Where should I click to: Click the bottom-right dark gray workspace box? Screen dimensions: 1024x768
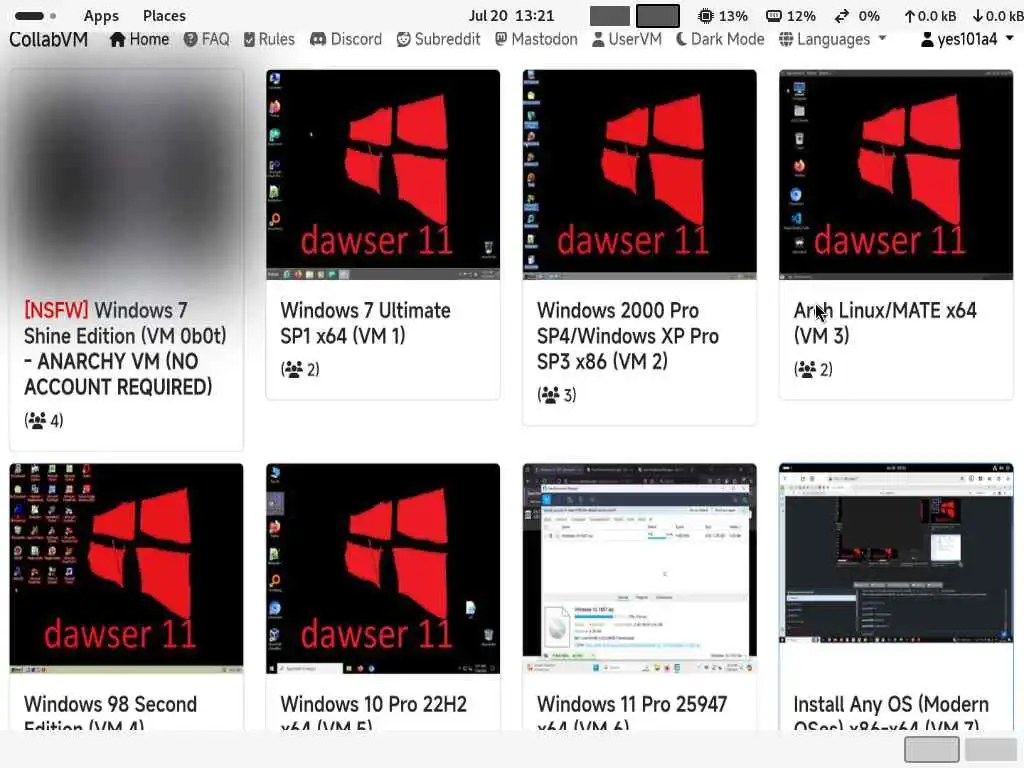932,749
